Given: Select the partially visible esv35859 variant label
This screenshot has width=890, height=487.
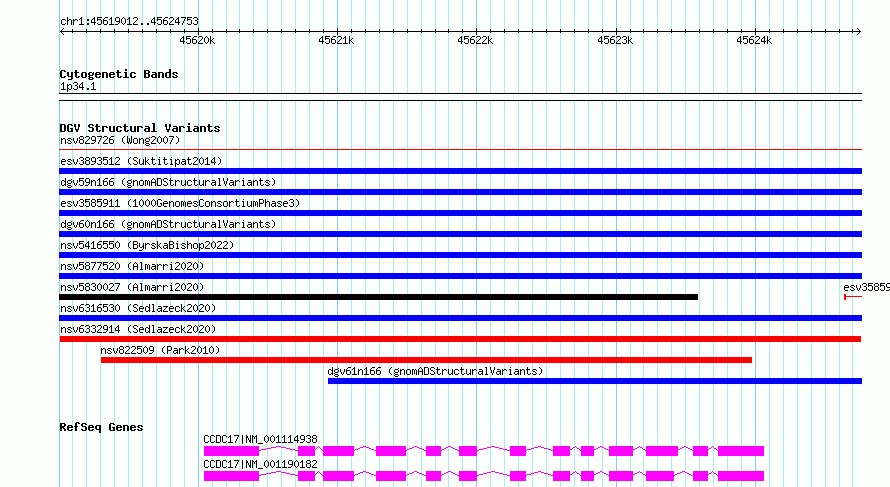Looking at the screenshot, I should (866, 287).
